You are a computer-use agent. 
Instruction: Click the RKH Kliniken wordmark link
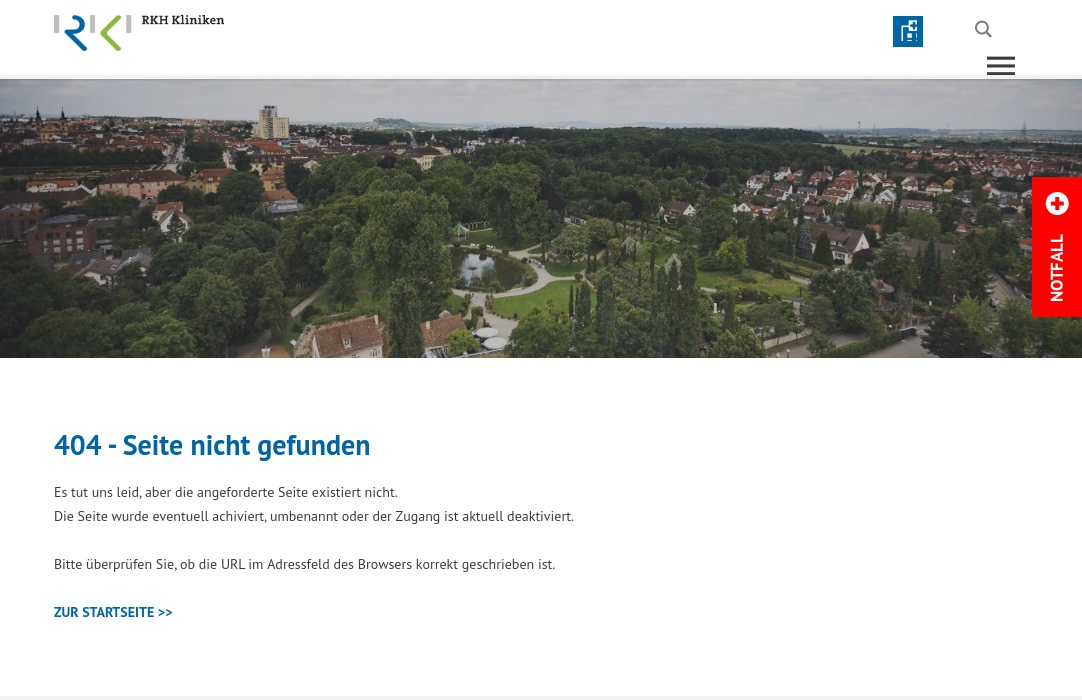[183, 20]
